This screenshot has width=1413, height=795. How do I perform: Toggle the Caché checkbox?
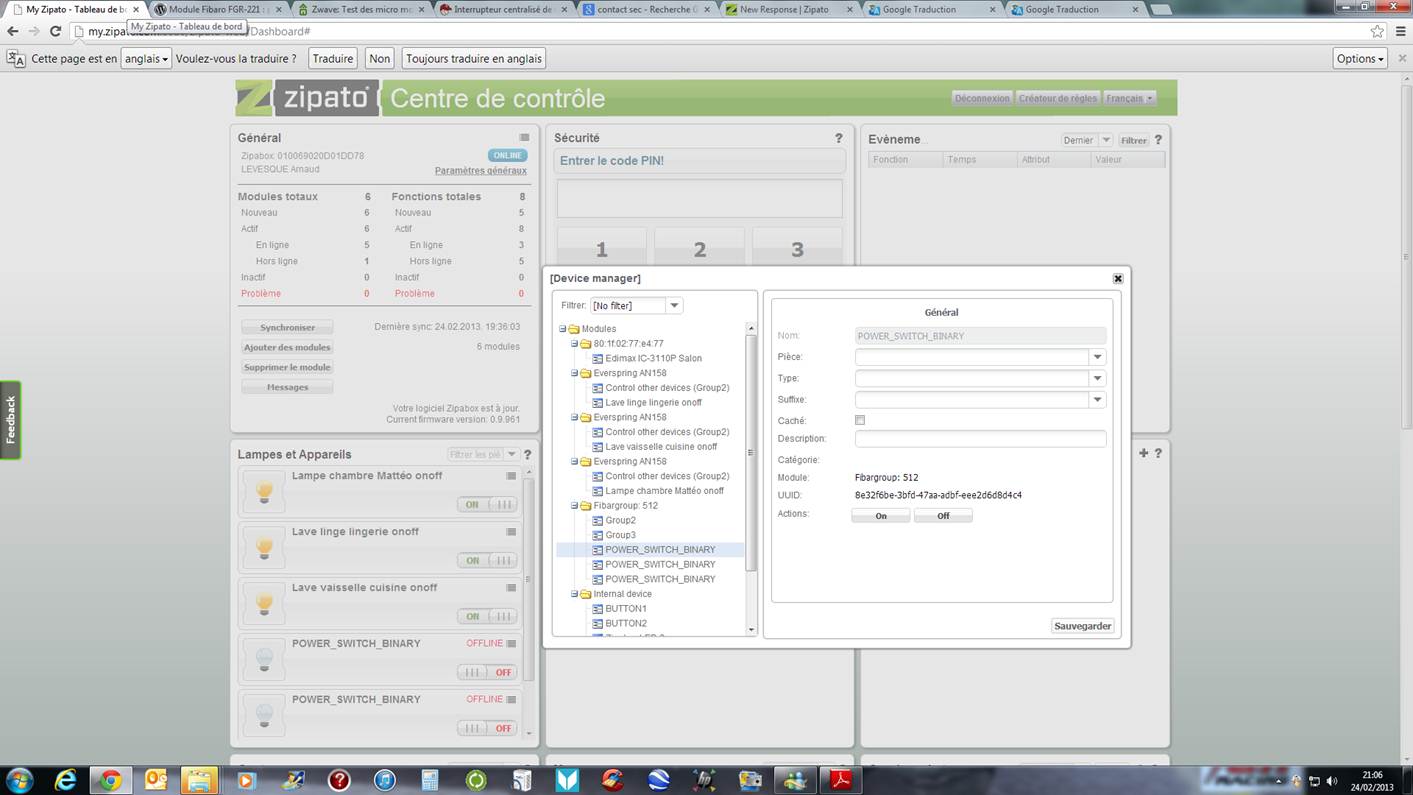tap(860, 420)
